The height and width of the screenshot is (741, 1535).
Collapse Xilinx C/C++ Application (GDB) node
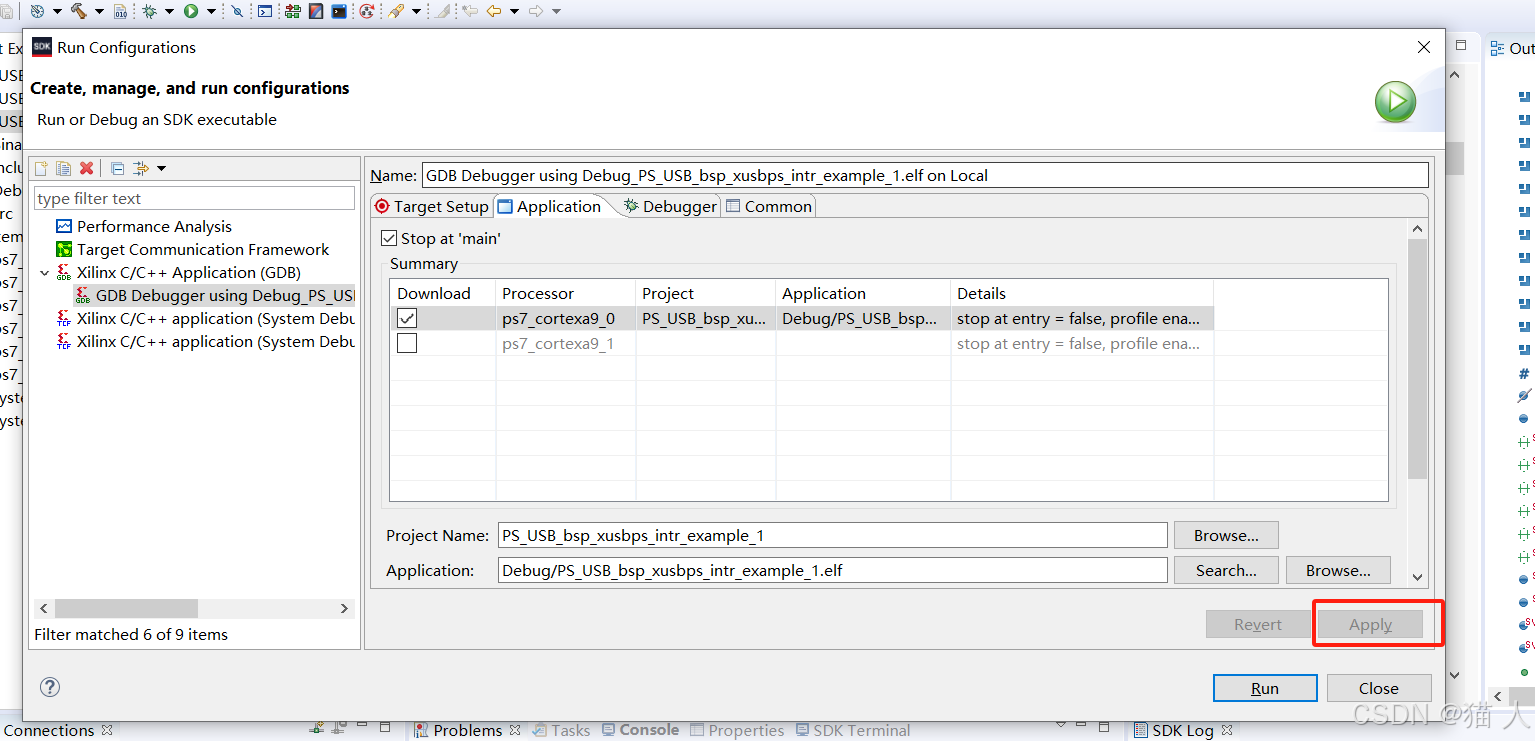(43, 273)
